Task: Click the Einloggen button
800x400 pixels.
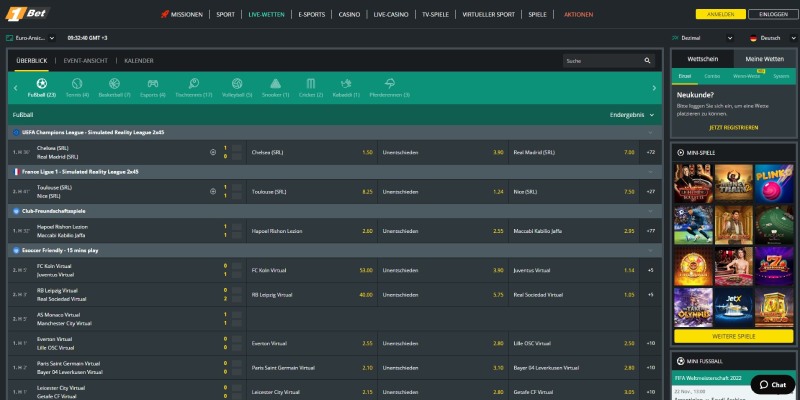Action: tap(773, 14)
